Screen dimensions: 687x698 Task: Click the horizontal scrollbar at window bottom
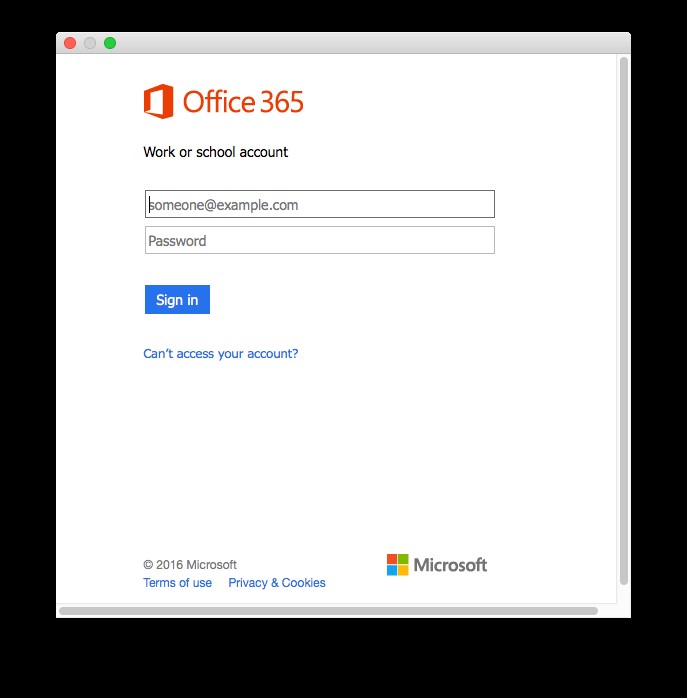click(329, 611)
